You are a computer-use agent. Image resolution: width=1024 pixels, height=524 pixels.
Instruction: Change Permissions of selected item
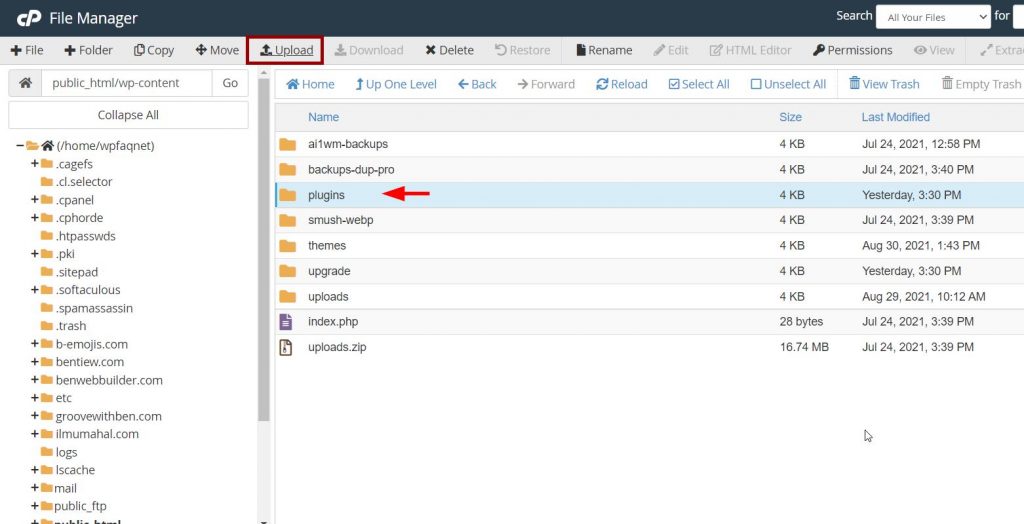[x=852, y=50]
